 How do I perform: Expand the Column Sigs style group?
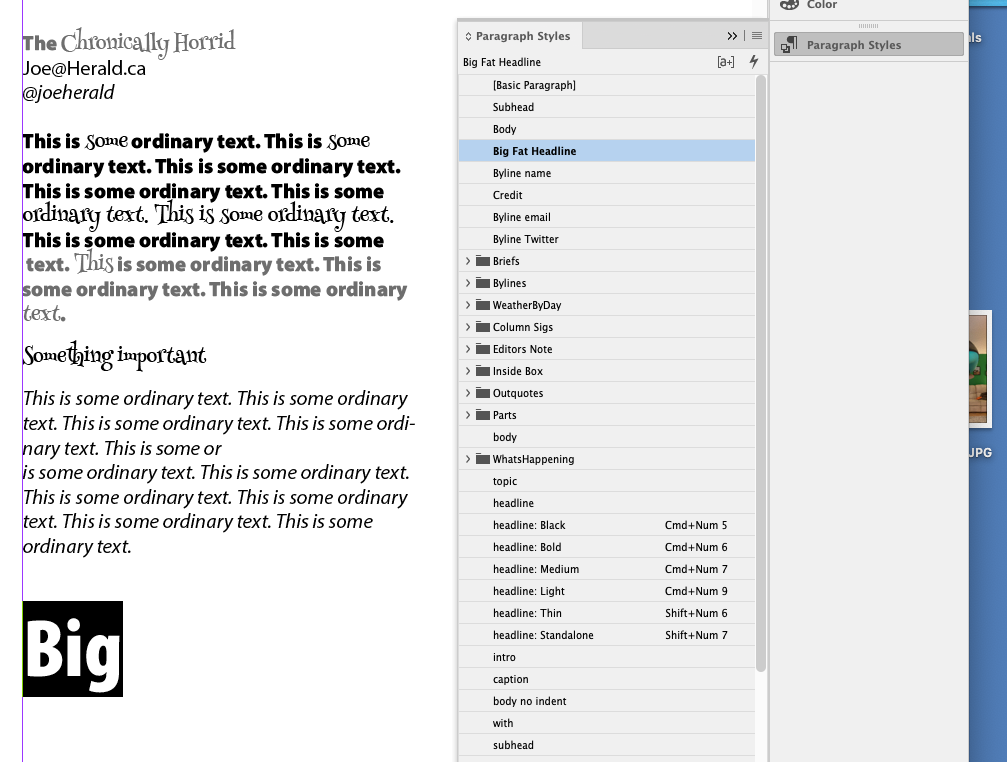(468, 327)
